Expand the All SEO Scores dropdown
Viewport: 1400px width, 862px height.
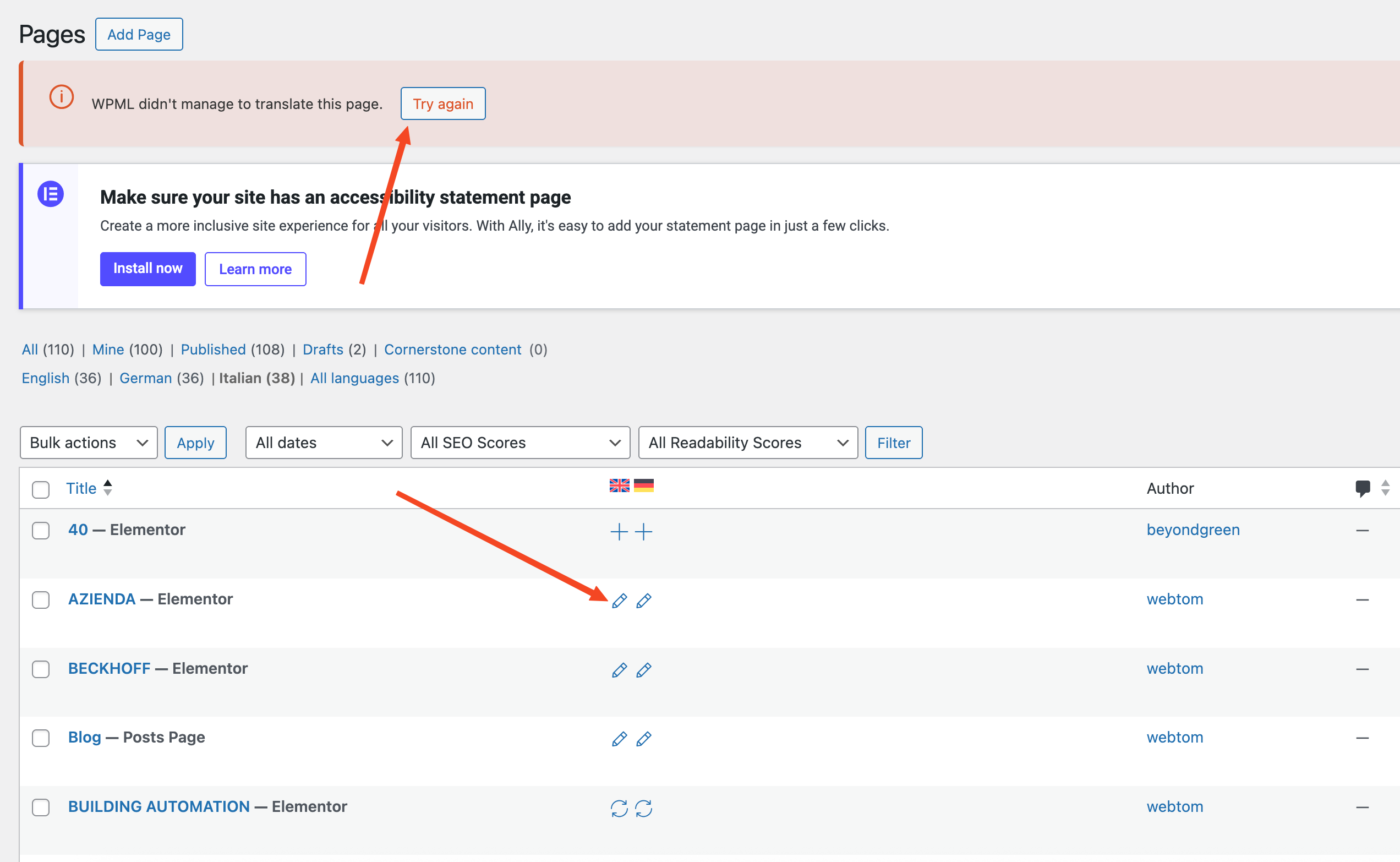point(519,443)
